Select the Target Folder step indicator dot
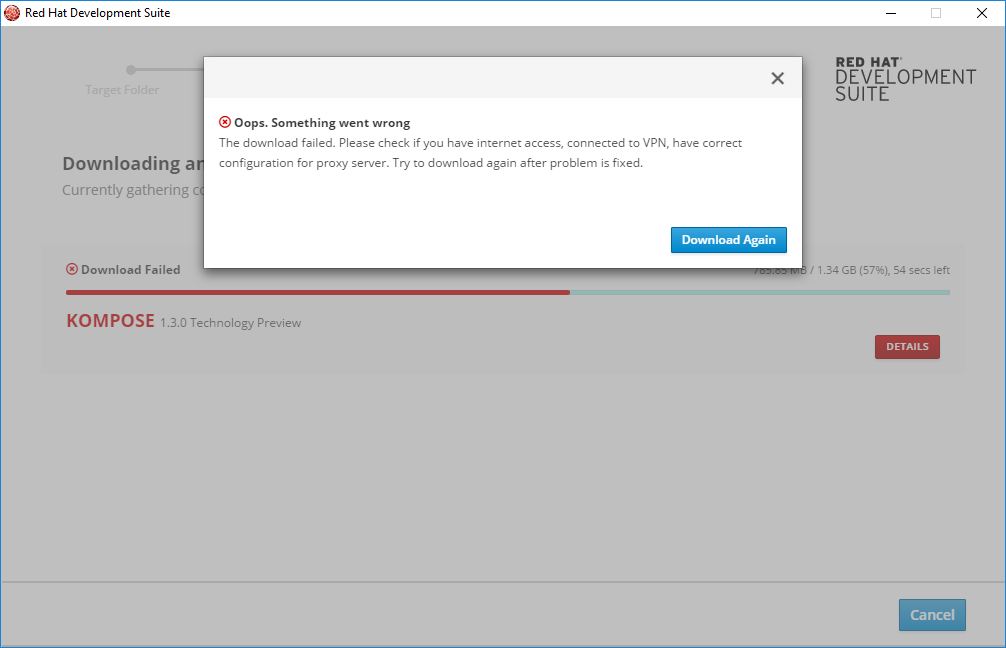 pyautogui.click(x=129, y=70)
